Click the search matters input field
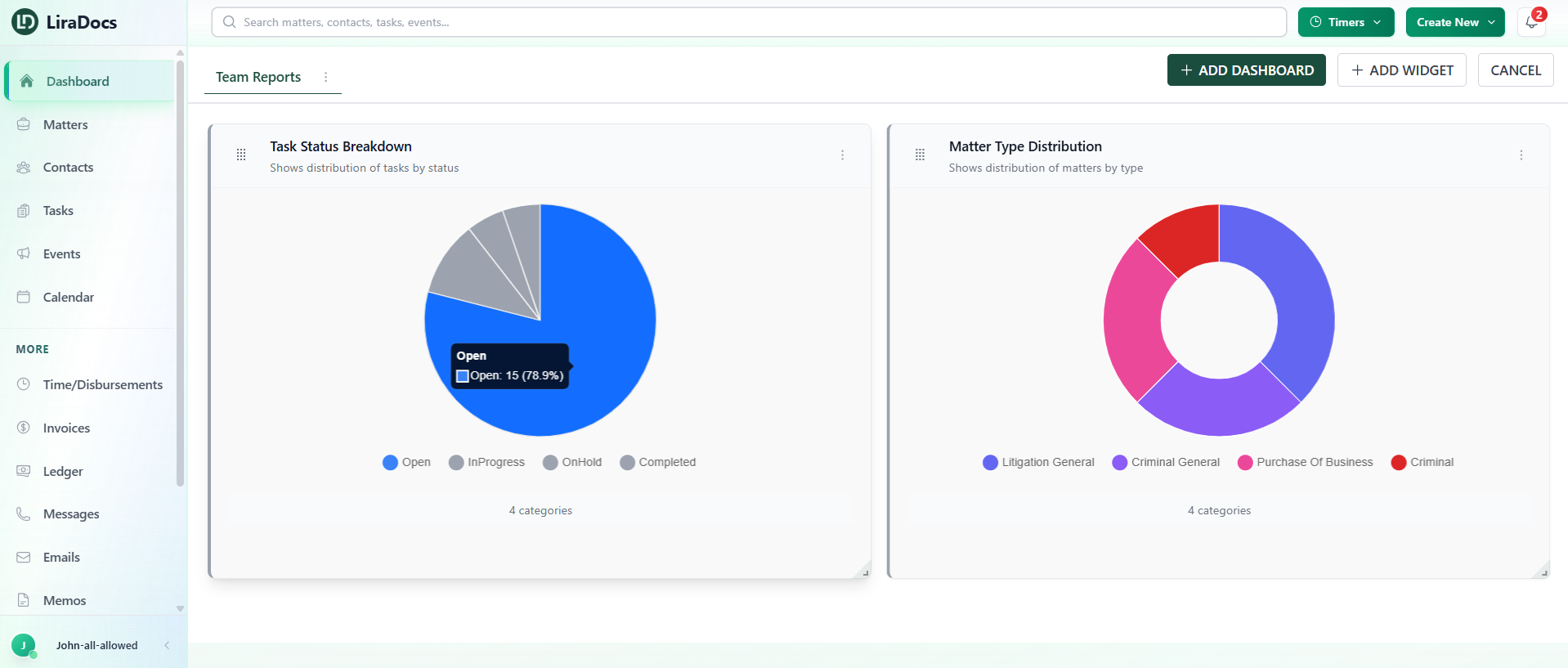1568x668 pixels. tap(748, 22)
